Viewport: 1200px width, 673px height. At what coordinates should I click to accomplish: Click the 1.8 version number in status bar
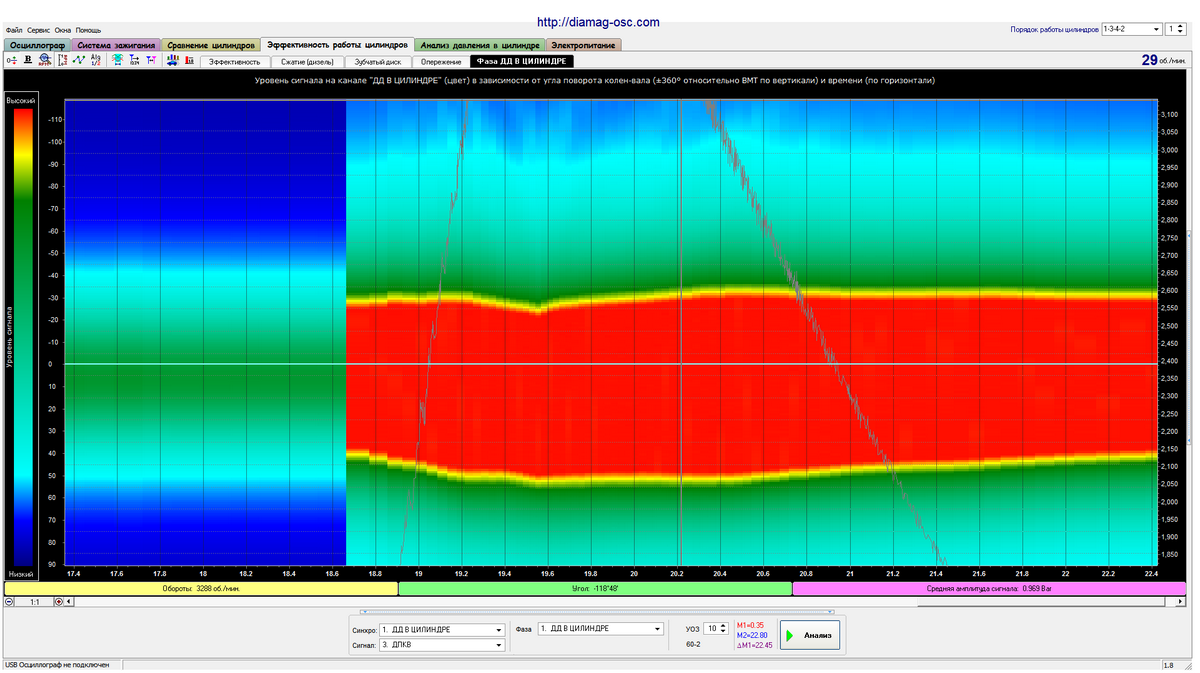coord(1168,665)
